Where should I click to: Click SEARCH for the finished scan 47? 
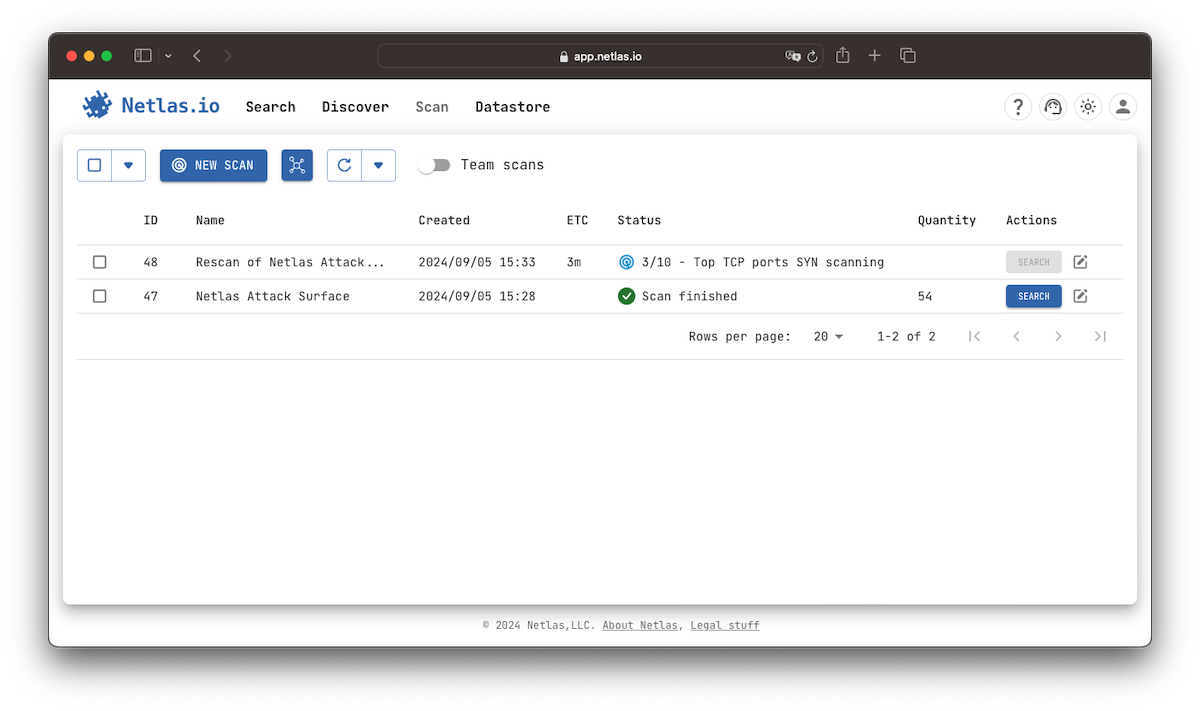pyautogui.click(x=1033, y=296)
